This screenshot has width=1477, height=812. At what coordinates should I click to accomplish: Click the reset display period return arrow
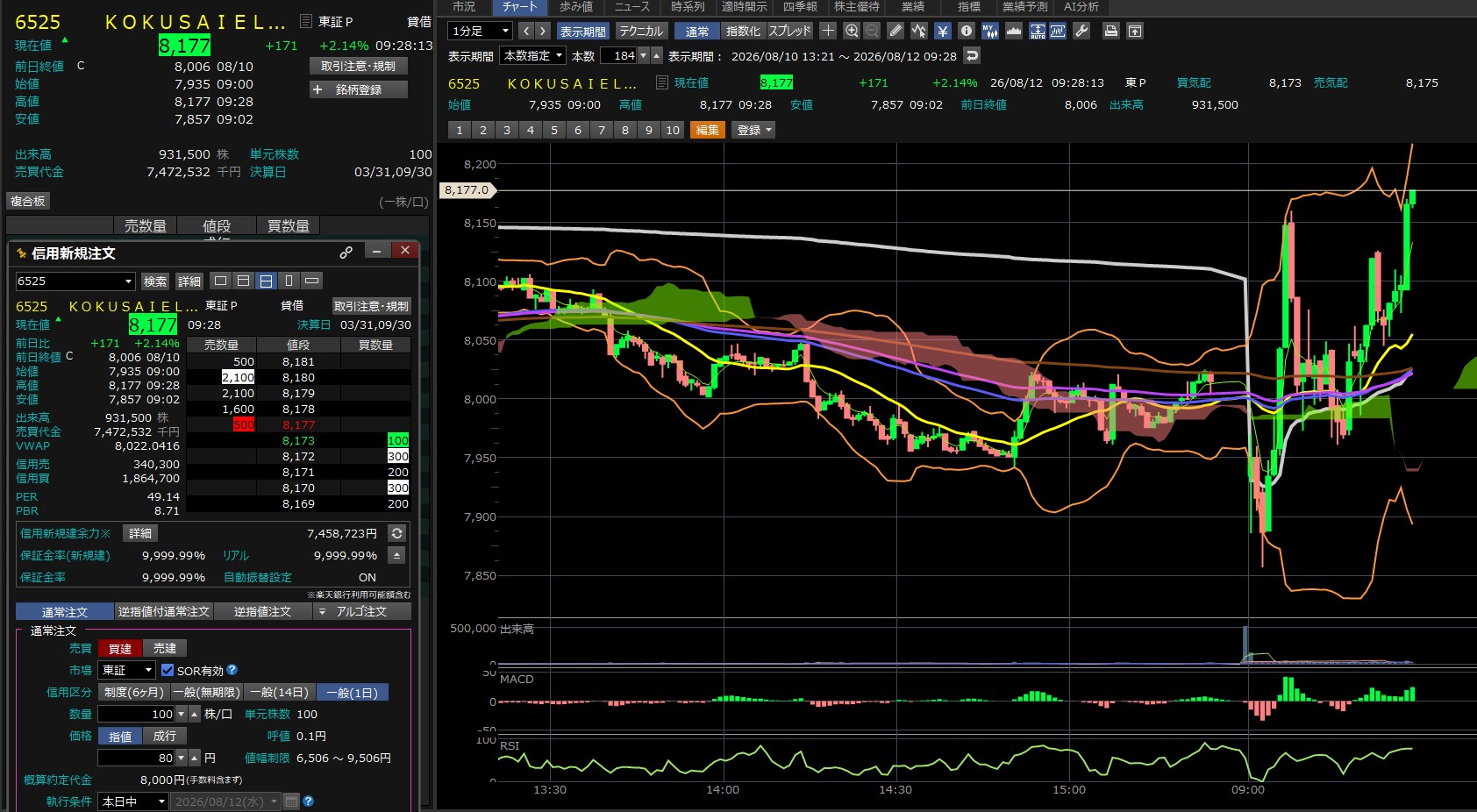point(972,55)
